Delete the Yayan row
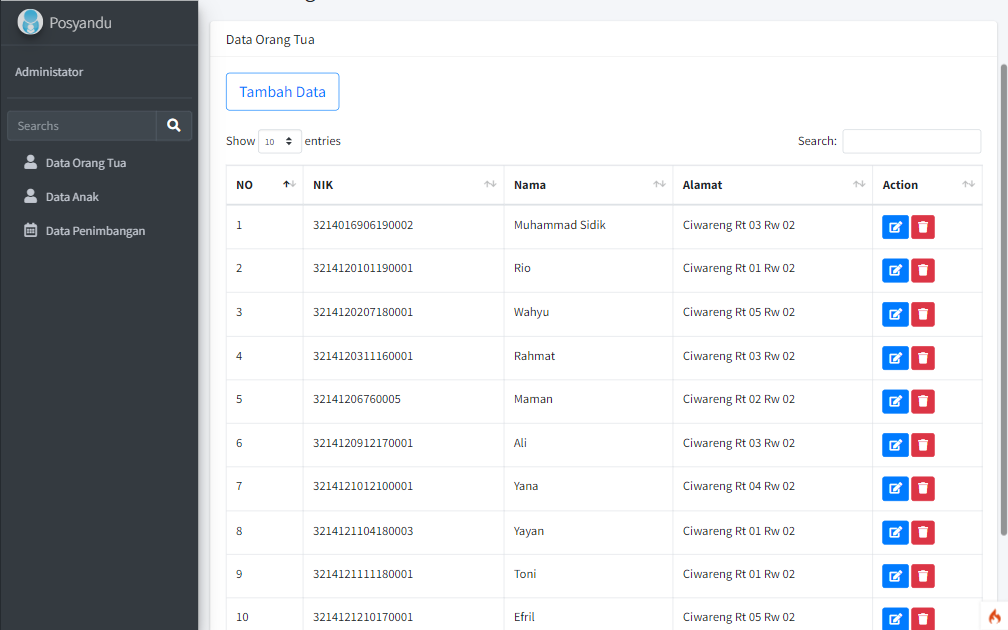The height and width of the screenshot is (630, 1008). [x=923, y=532]
